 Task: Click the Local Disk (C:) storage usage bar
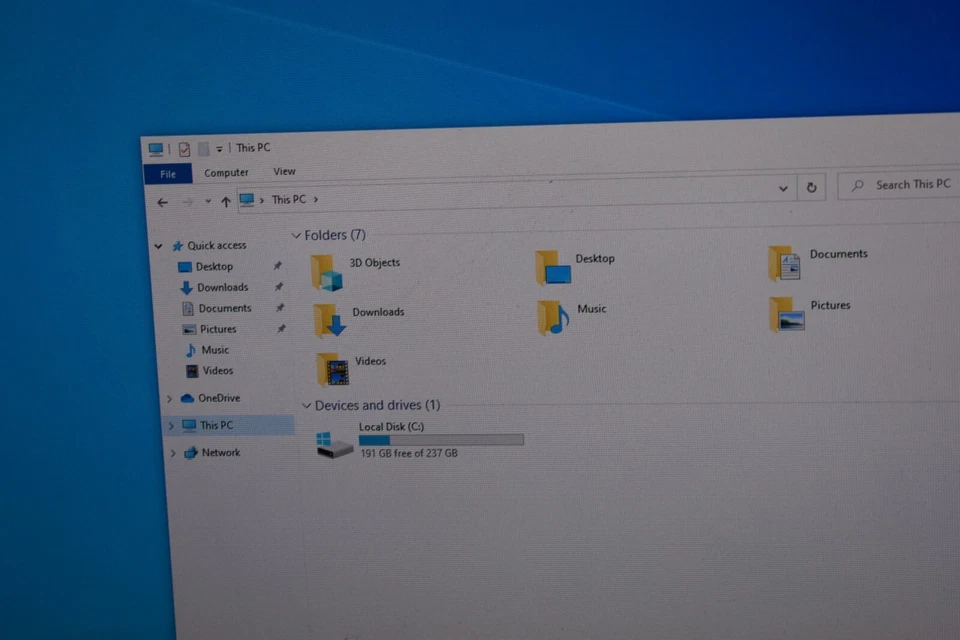(440, 439)
